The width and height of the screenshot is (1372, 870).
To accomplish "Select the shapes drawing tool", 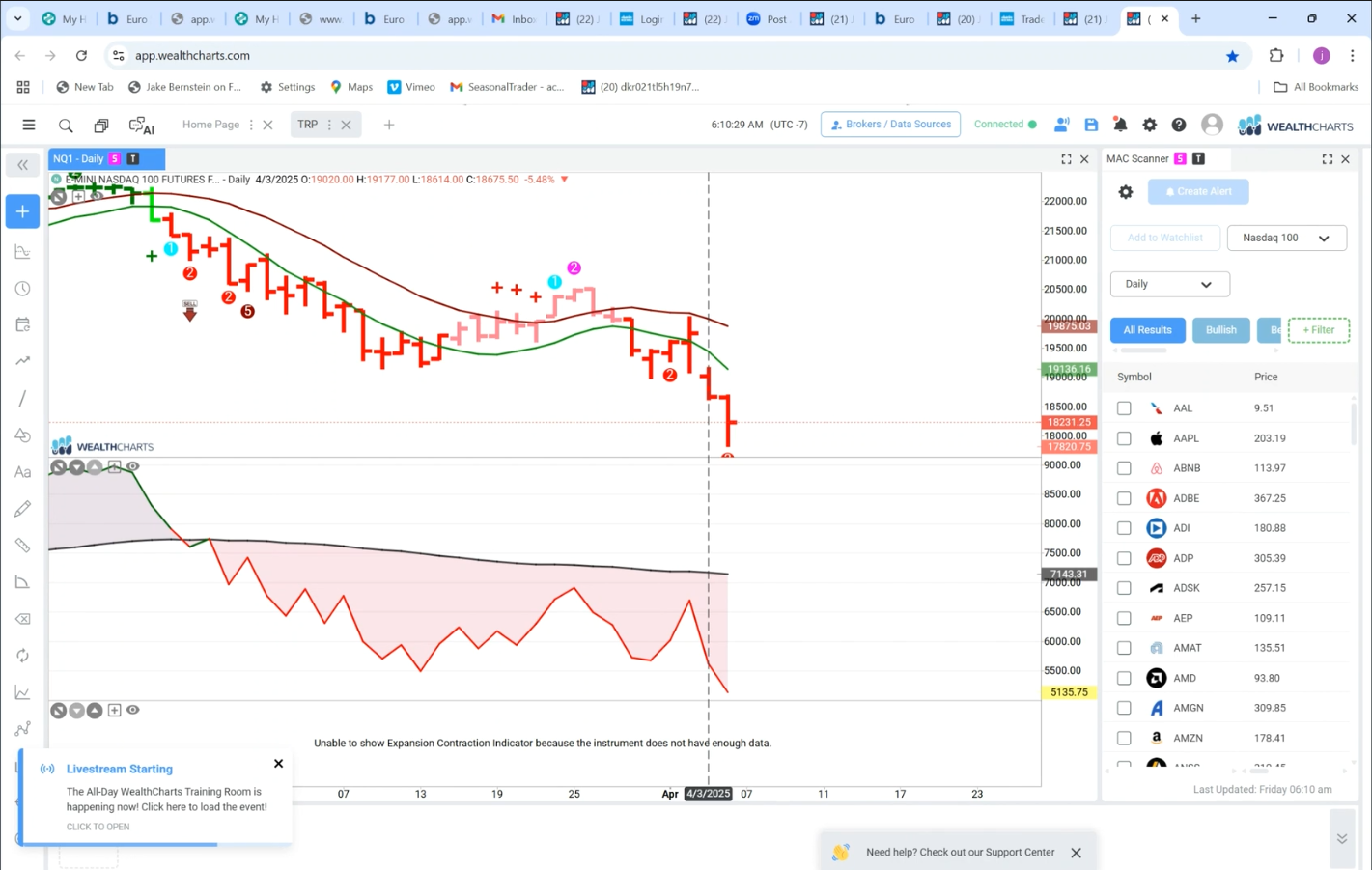I will pyautogui.click(x=22, y=435).
